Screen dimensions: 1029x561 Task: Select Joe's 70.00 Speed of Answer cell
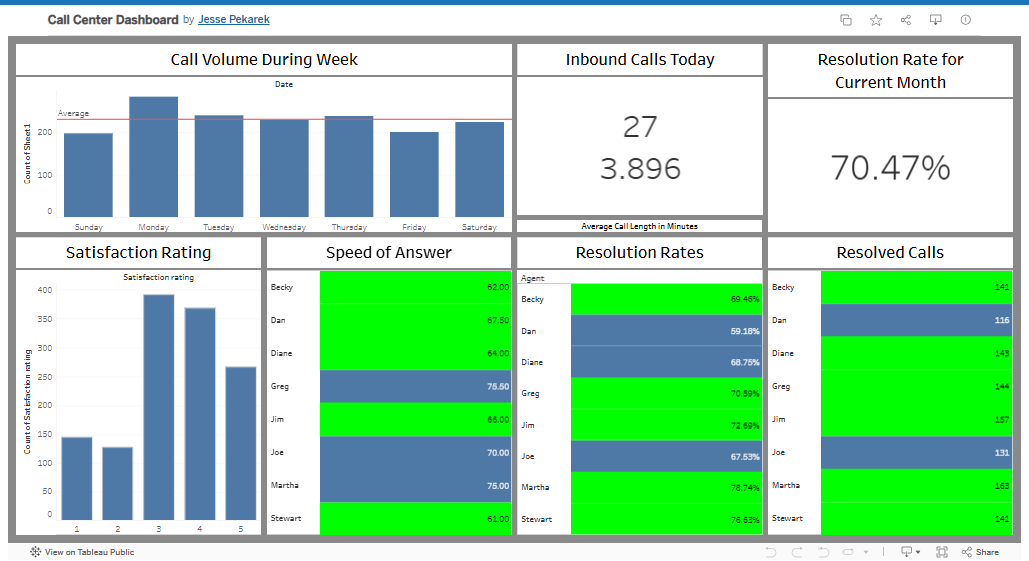(415, 453)
